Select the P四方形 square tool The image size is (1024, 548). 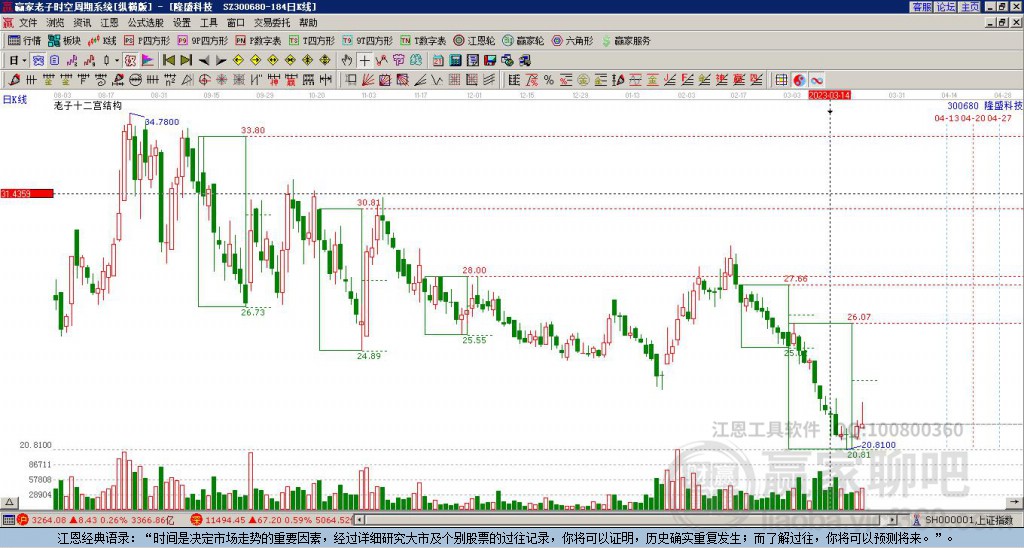(x=147, y=40)
